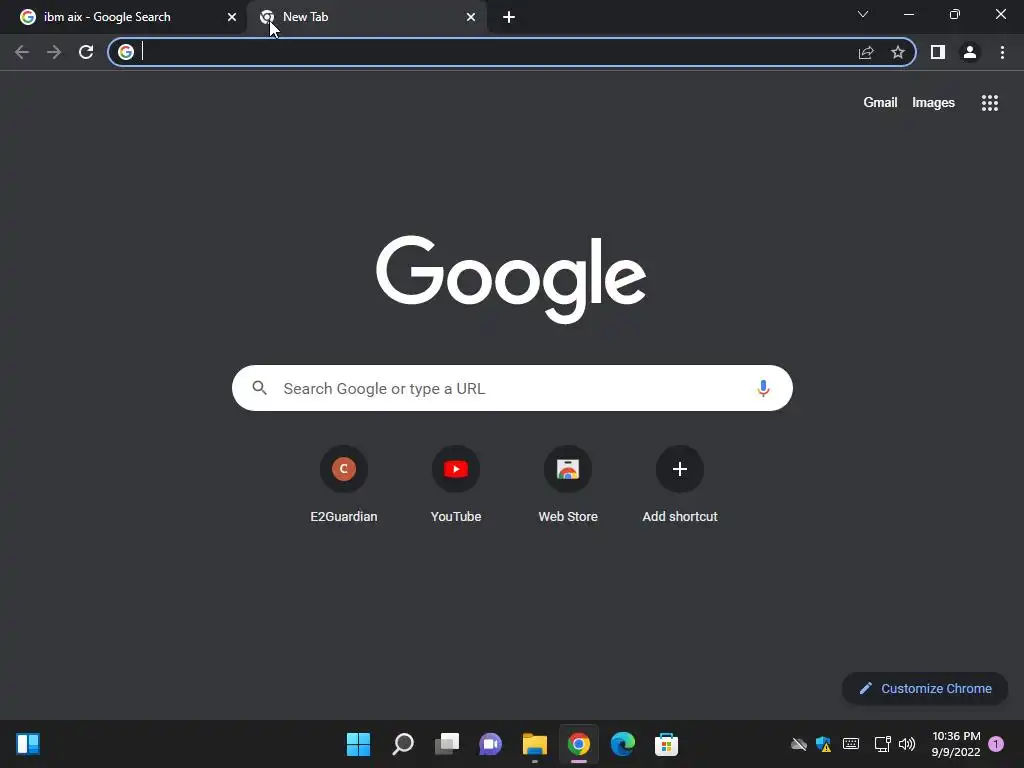1024x768 pixels.
Task: Open the Chrome side panel
Action: pyautogui.click(x=938, y=52)
